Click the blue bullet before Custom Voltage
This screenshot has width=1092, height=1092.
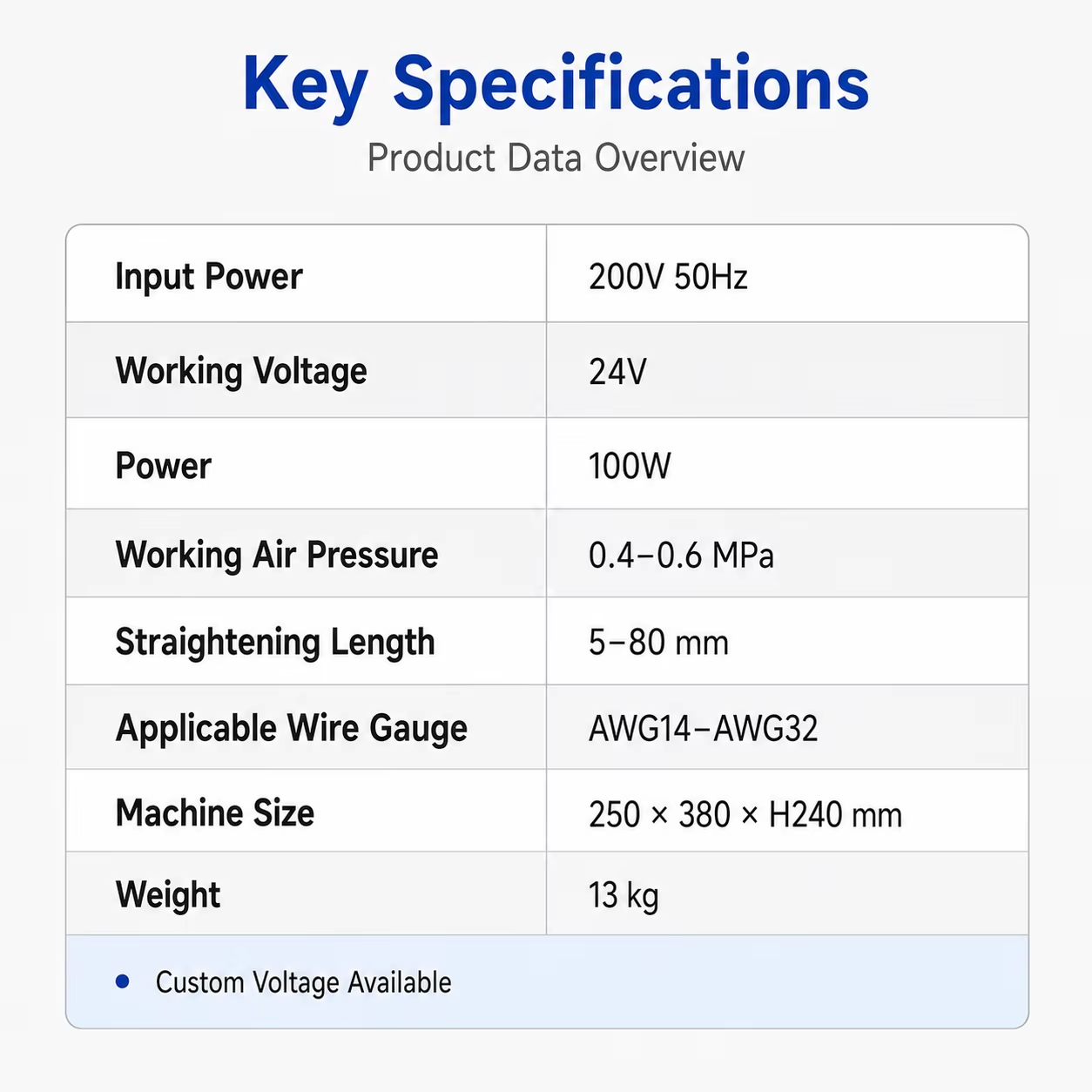coord(123,981)
